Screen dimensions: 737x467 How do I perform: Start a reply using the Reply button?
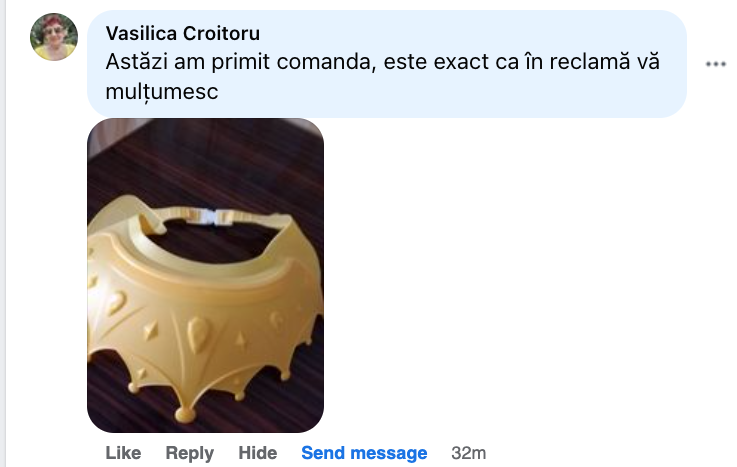coord(189,453)
